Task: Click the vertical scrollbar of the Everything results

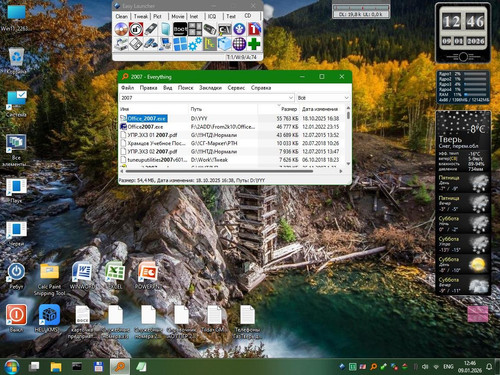Action: click(x=348, y=136)
